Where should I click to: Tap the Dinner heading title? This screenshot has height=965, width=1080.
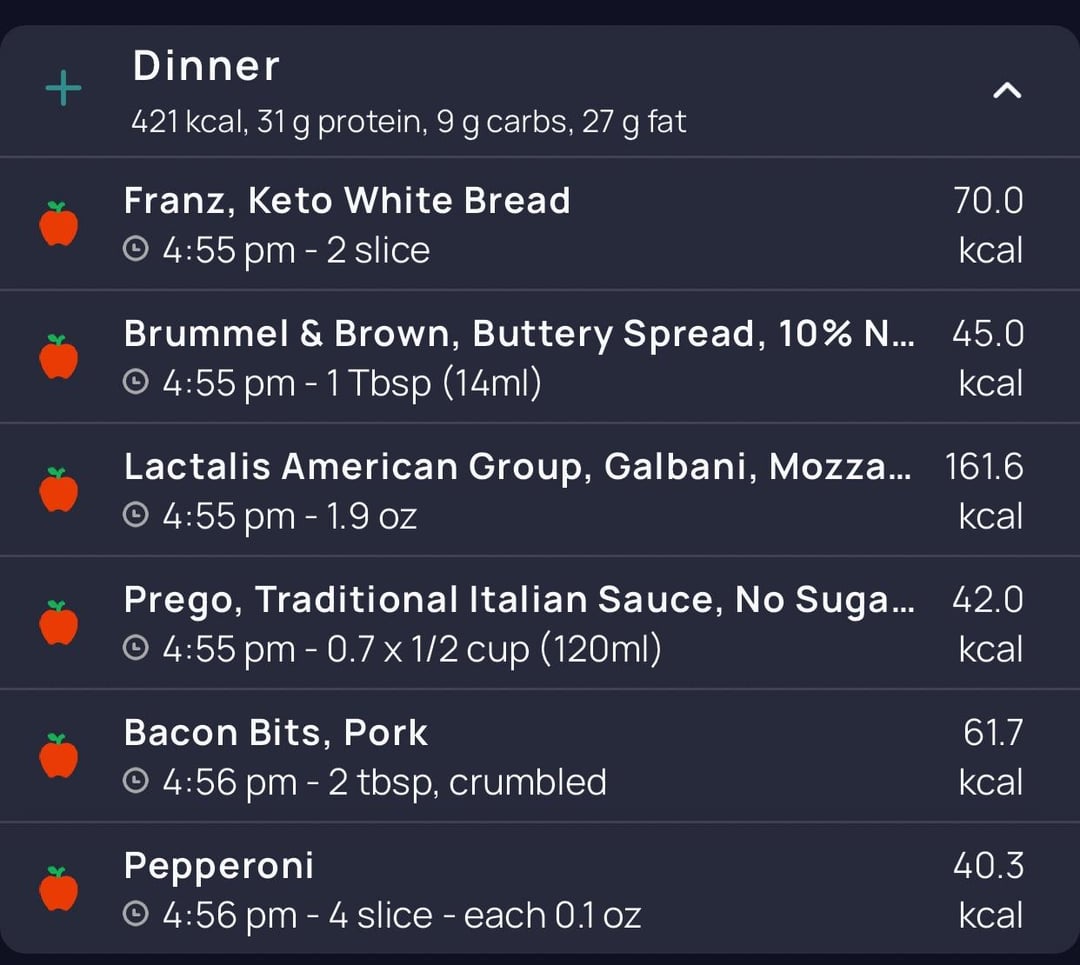click(x=206, y=67)
